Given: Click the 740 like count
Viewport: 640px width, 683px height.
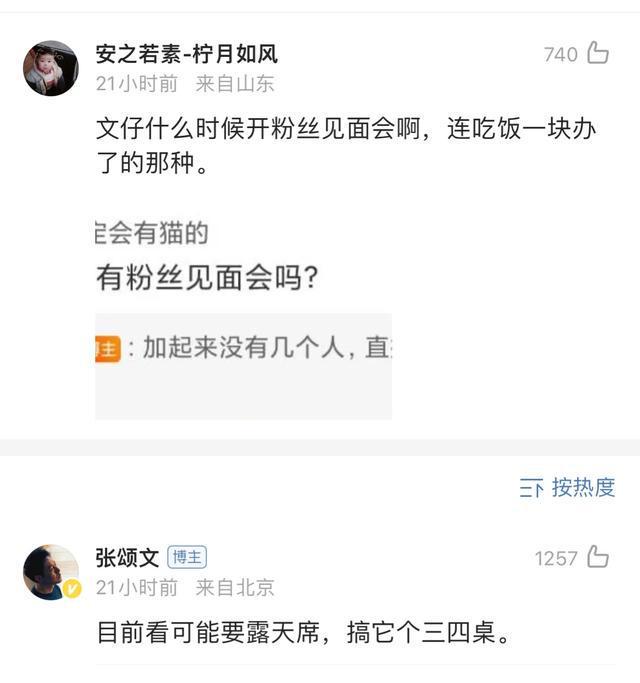Looking at the screenshot, I should click(561, 54).
